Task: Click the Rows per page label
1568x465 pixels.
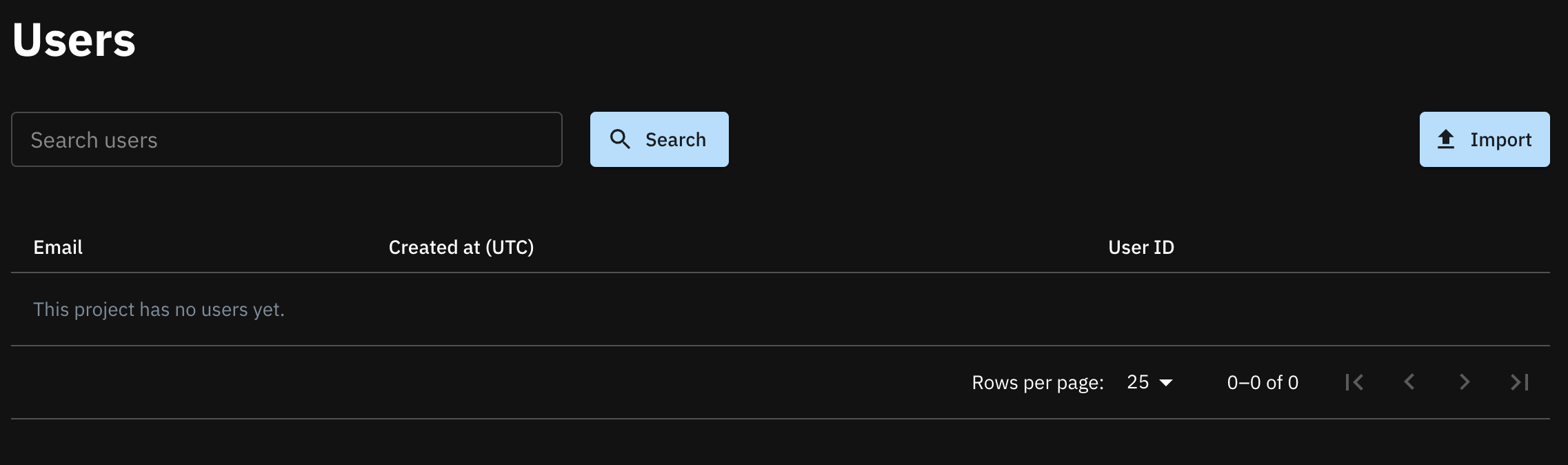Action: coord(1038,382)
